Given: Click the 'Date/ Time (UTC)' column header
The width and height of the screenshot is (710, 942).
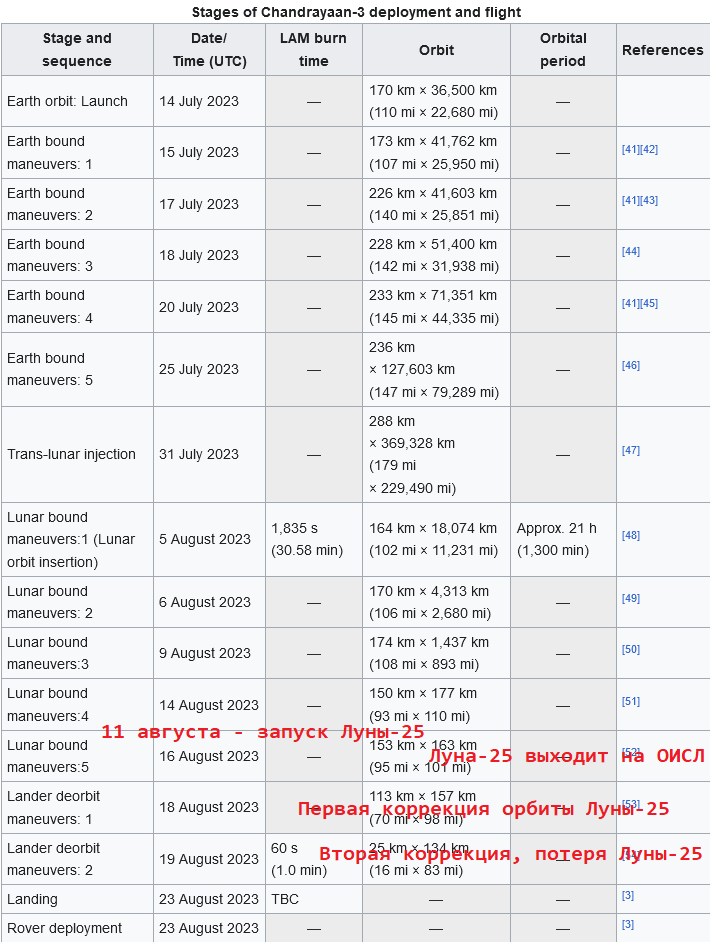Looking at the screenshot, I should (x=210, y=50).
